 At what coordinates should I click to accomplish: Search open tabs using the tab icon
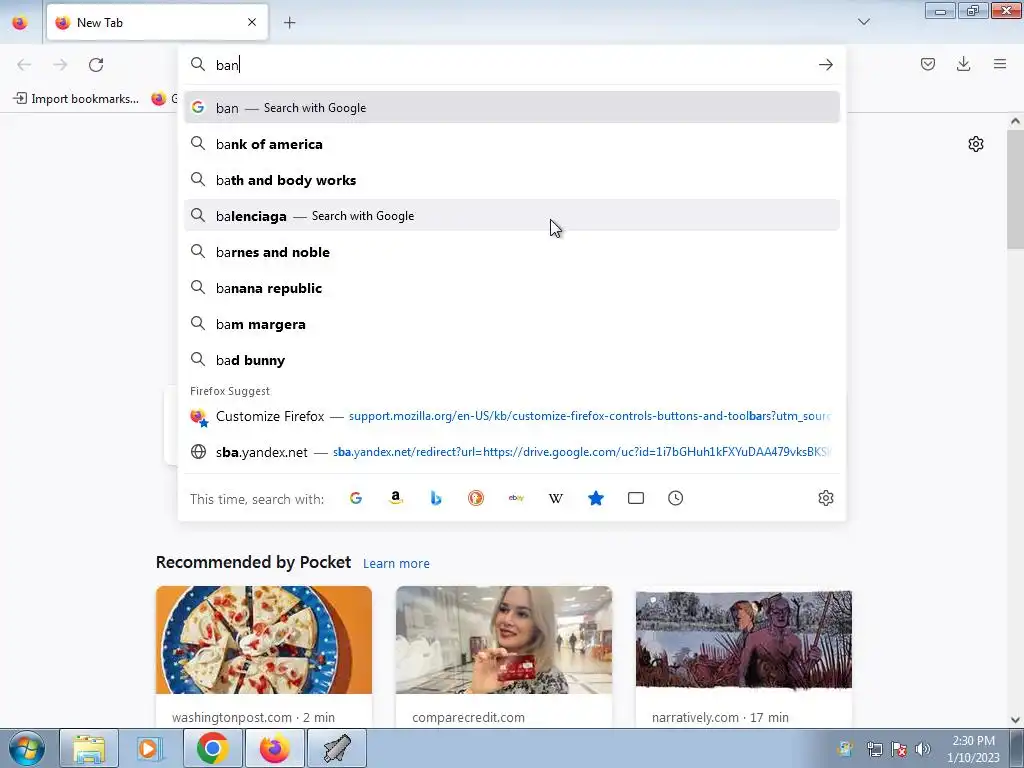636,498
